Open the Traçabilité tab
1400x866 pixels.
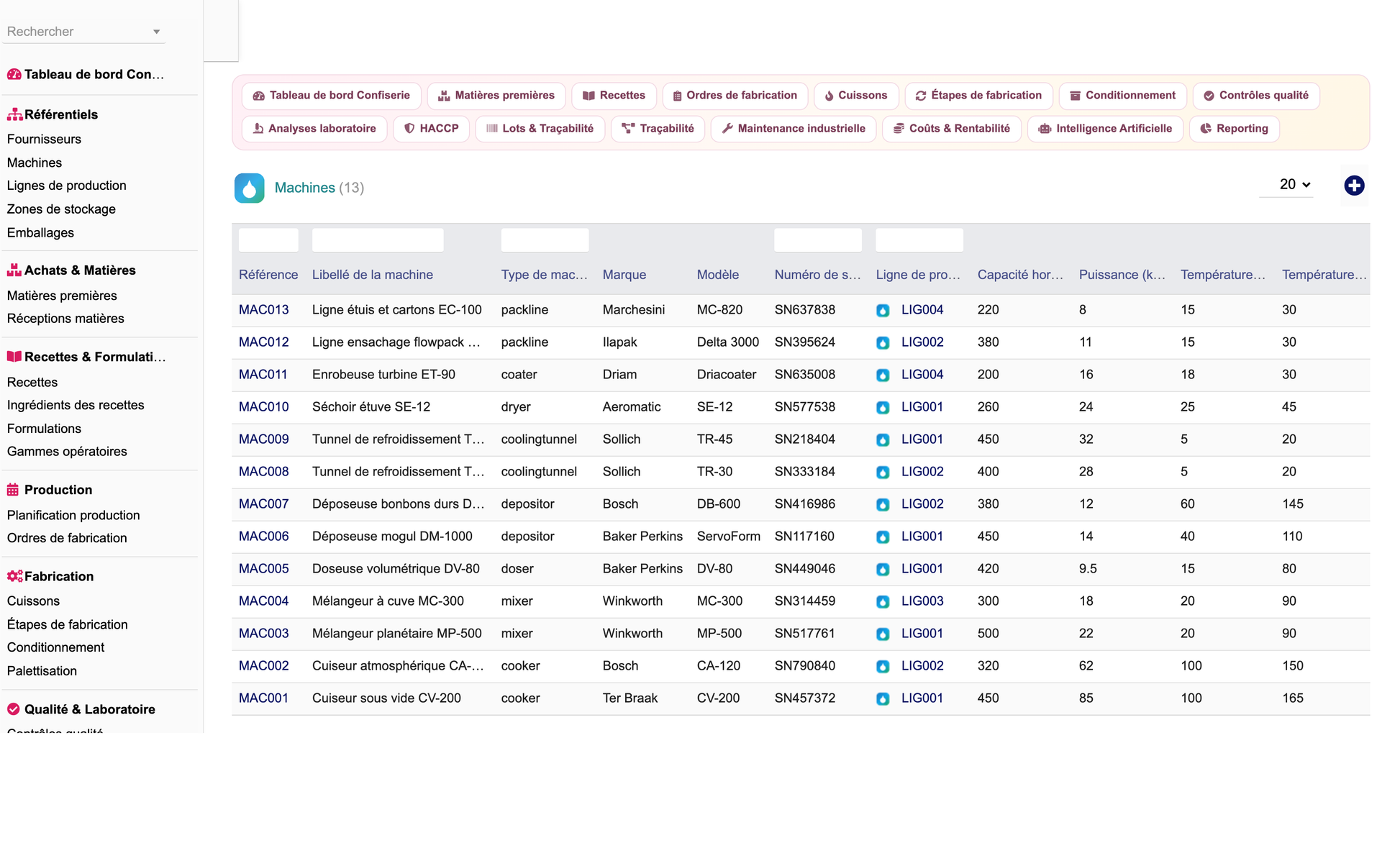click(658, 129)
